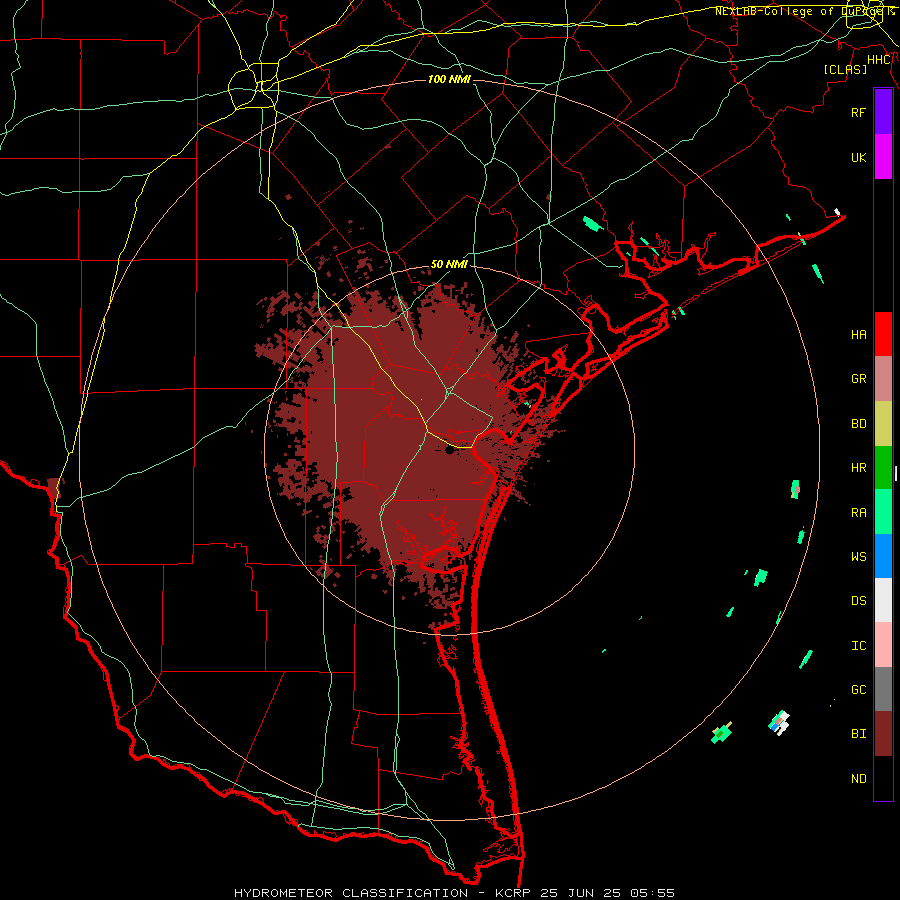The width and height of the screenshot is (900, 900).
Task: Pick the dark green HR legend swatch
Action: coord(883,467)
